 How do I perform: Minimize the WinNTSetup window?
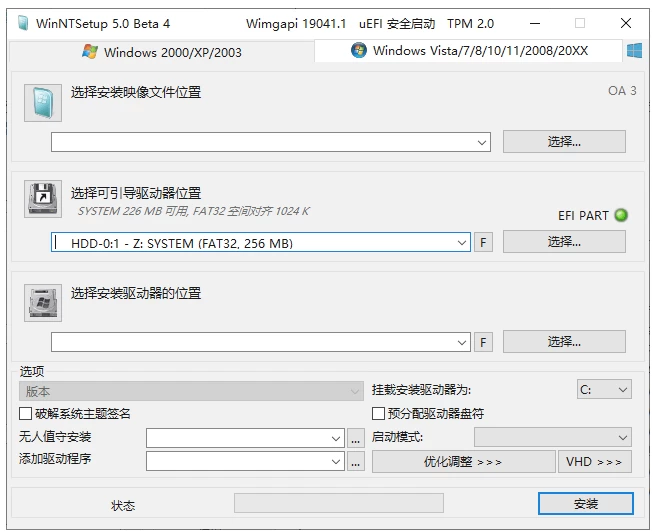click(535, 23)
